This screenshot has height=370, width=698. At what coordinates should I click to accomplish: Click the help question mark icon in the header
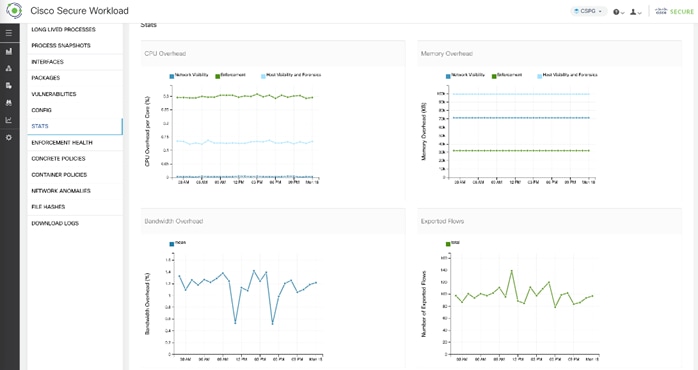616,12
